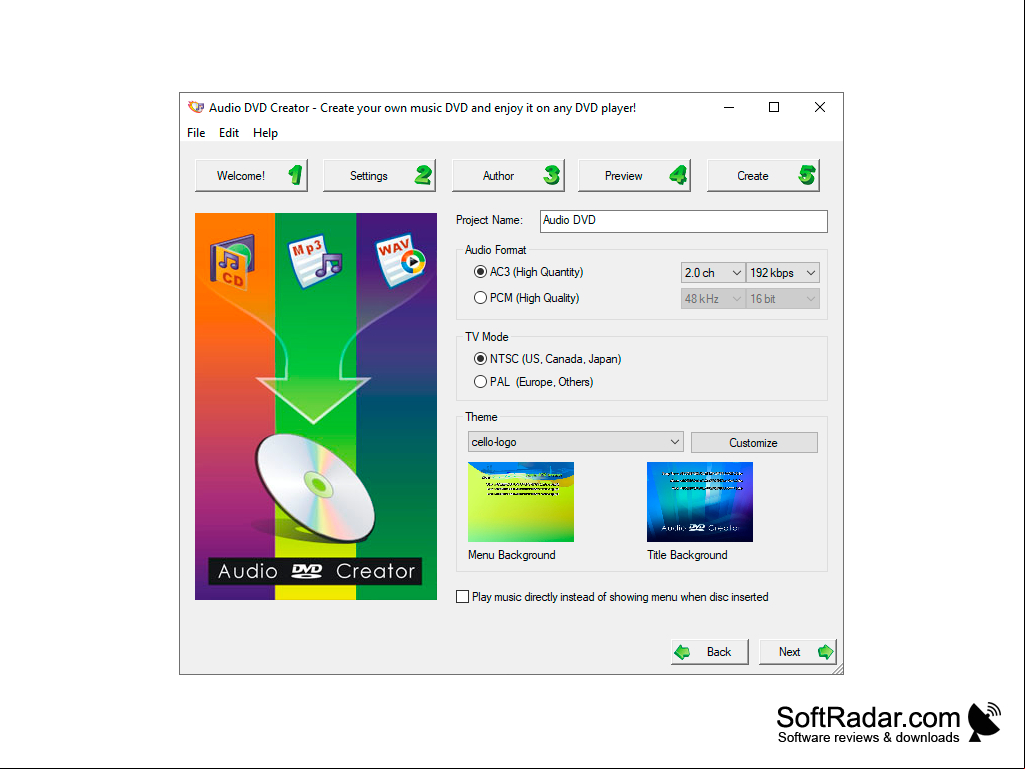Viewport: 1025px width, 769px height.
Task: Proceed with the Next button
Action: click(x=798, y=652)
